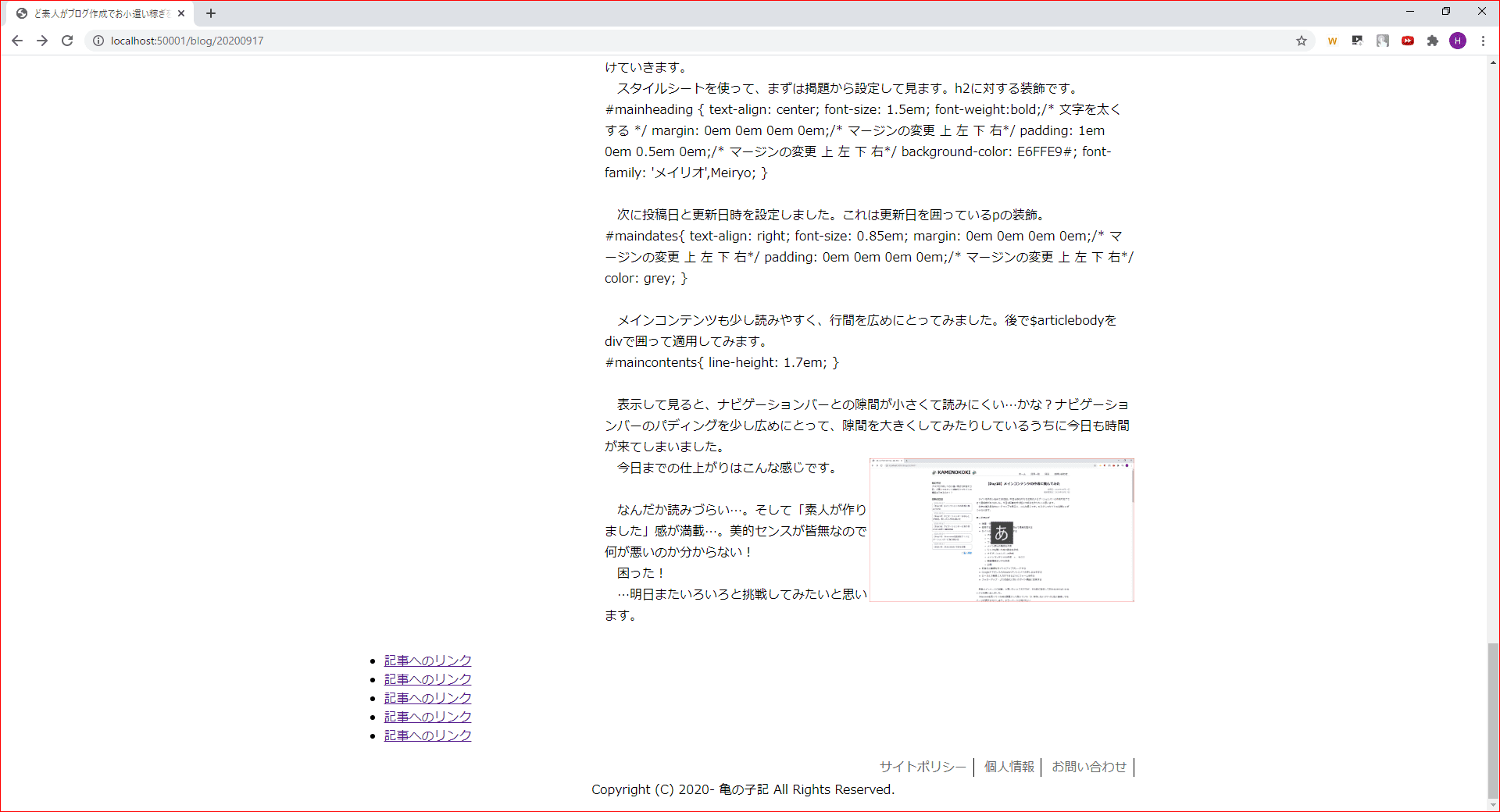Viewport: 1500px width, 812px height.
Task: Bookmark this page with the star icon
Action: tap(1302, 41)
